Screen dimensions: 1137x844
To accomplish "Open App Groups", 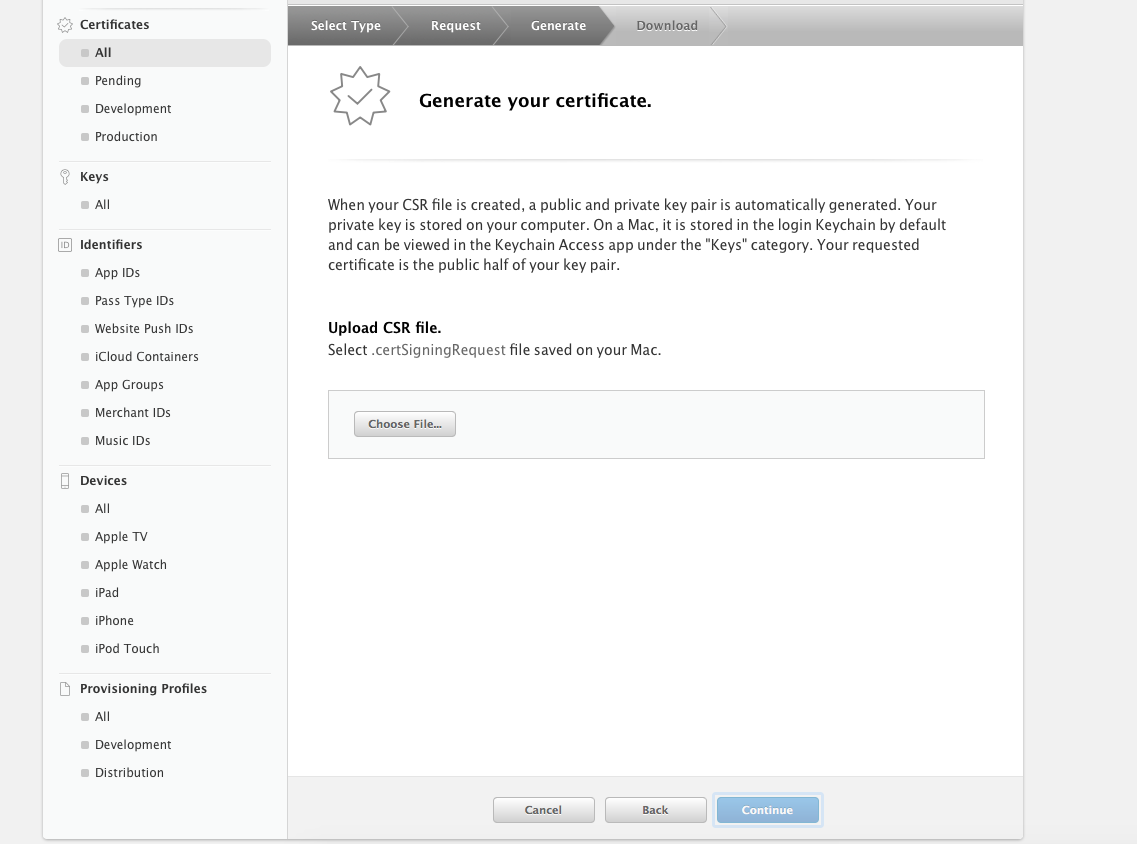I will [129, 385].
